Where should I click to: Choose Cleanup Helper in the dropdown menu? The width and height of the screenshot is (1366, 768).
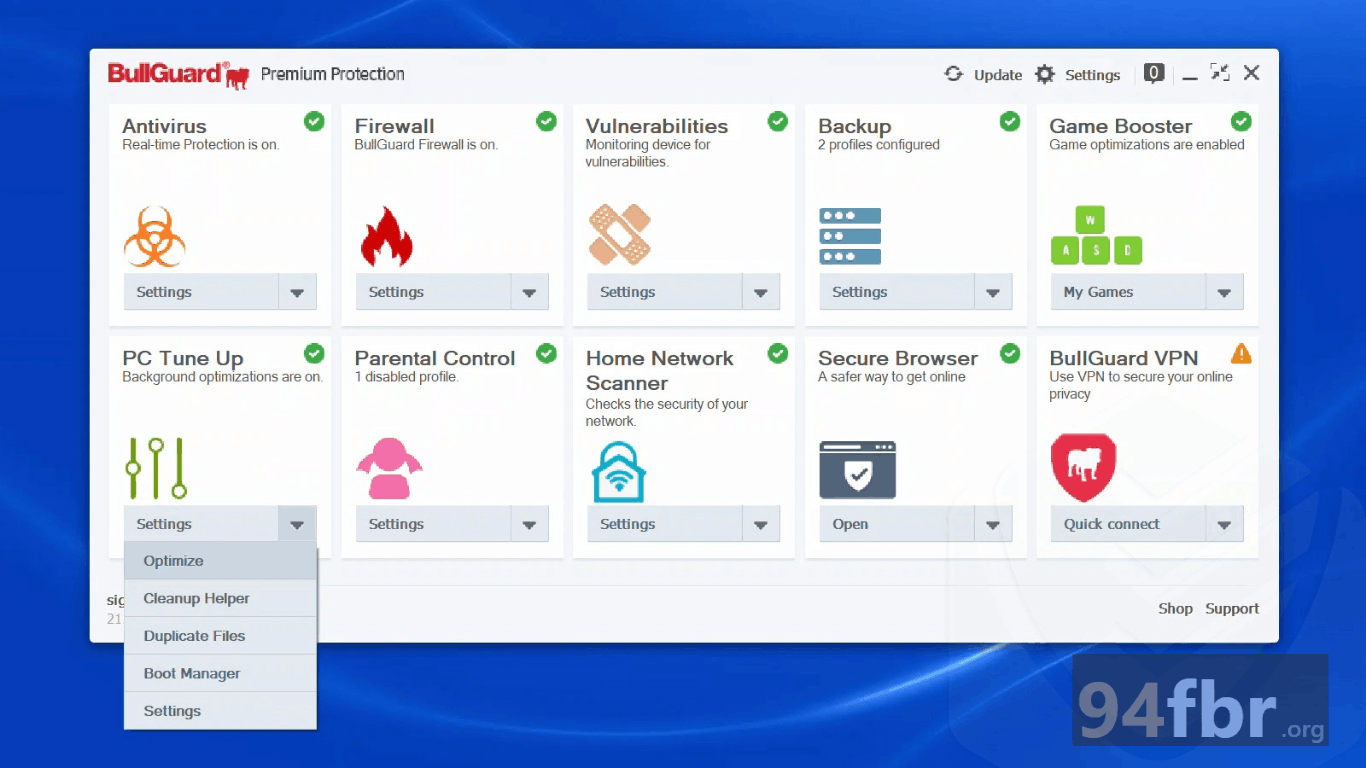tap(220, 598)
